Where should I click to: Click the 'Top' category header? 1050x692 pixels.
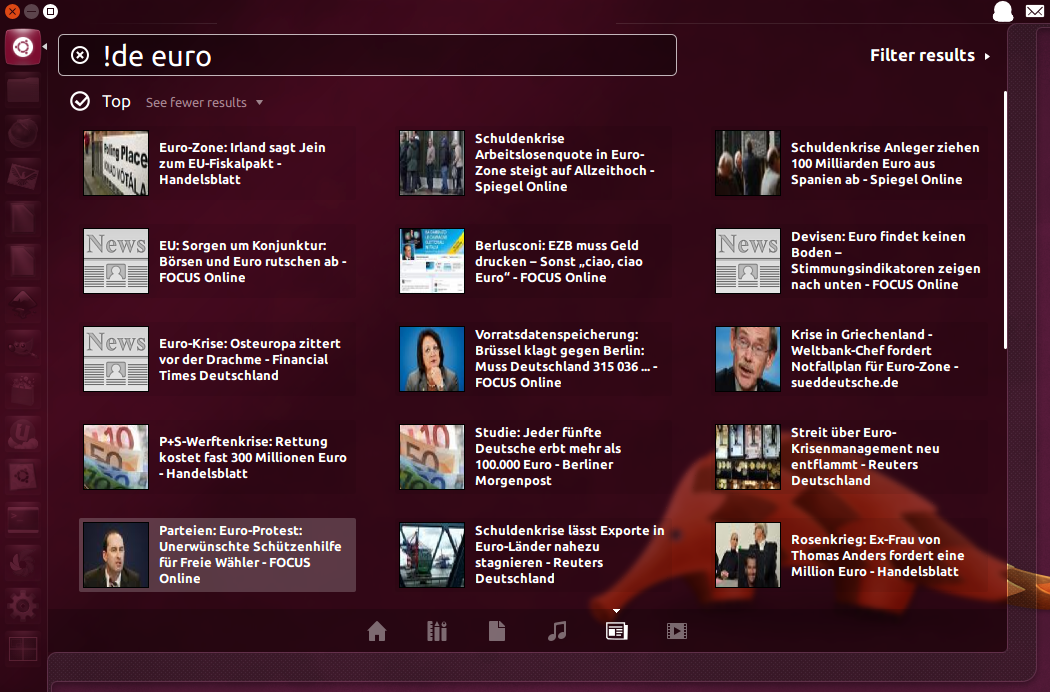pyautogui.click(x=115, y=102)
